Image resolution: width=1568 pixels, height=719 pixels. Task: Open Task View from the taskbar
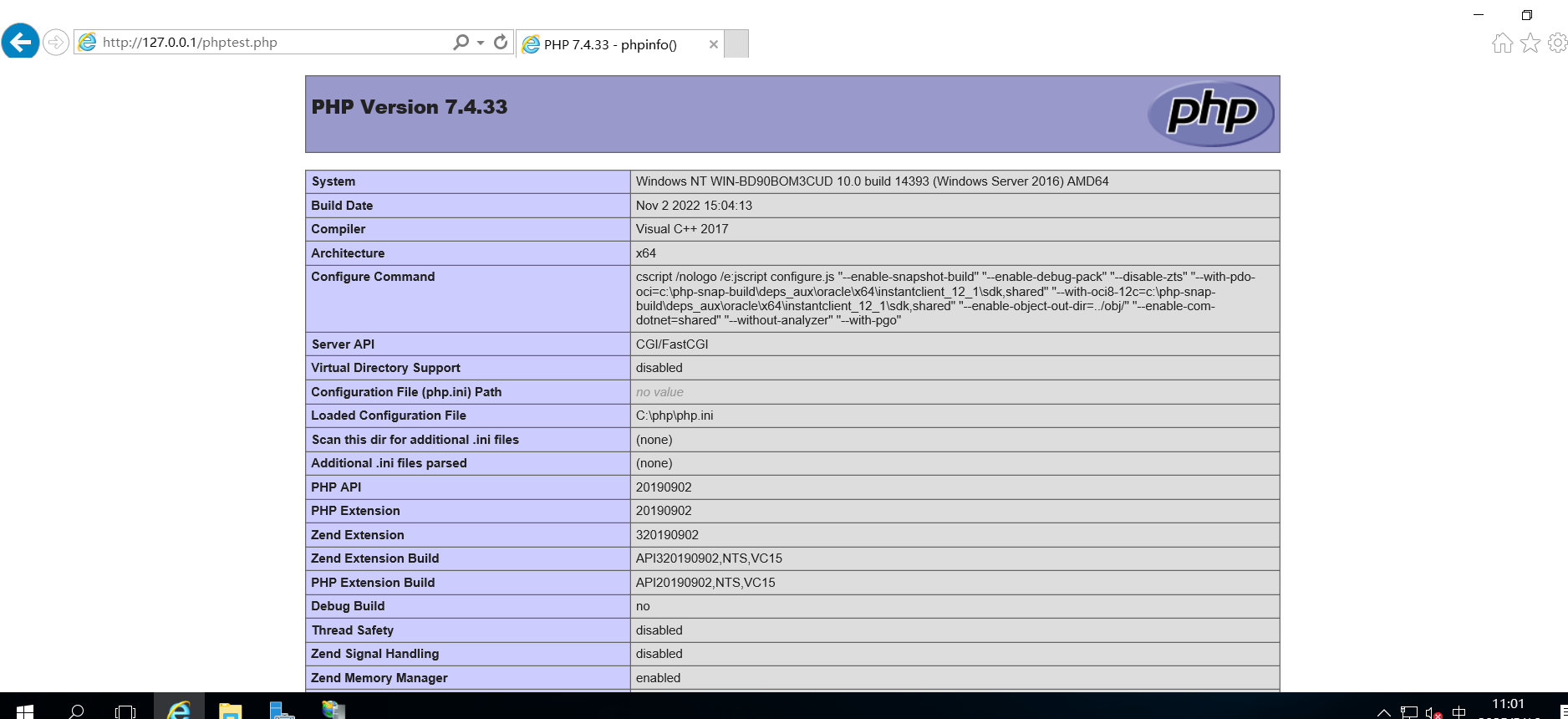coord(125,711)
